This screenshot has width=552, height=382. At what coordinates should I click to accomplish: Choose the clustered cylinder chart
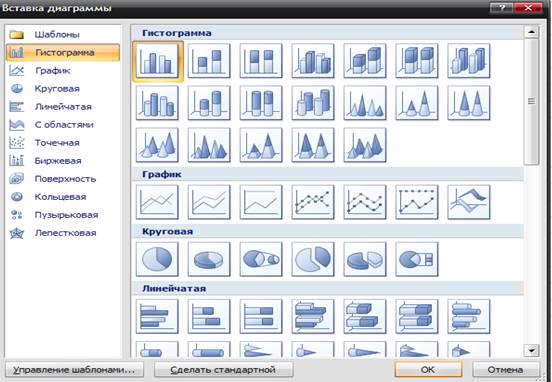pos(157,103)
